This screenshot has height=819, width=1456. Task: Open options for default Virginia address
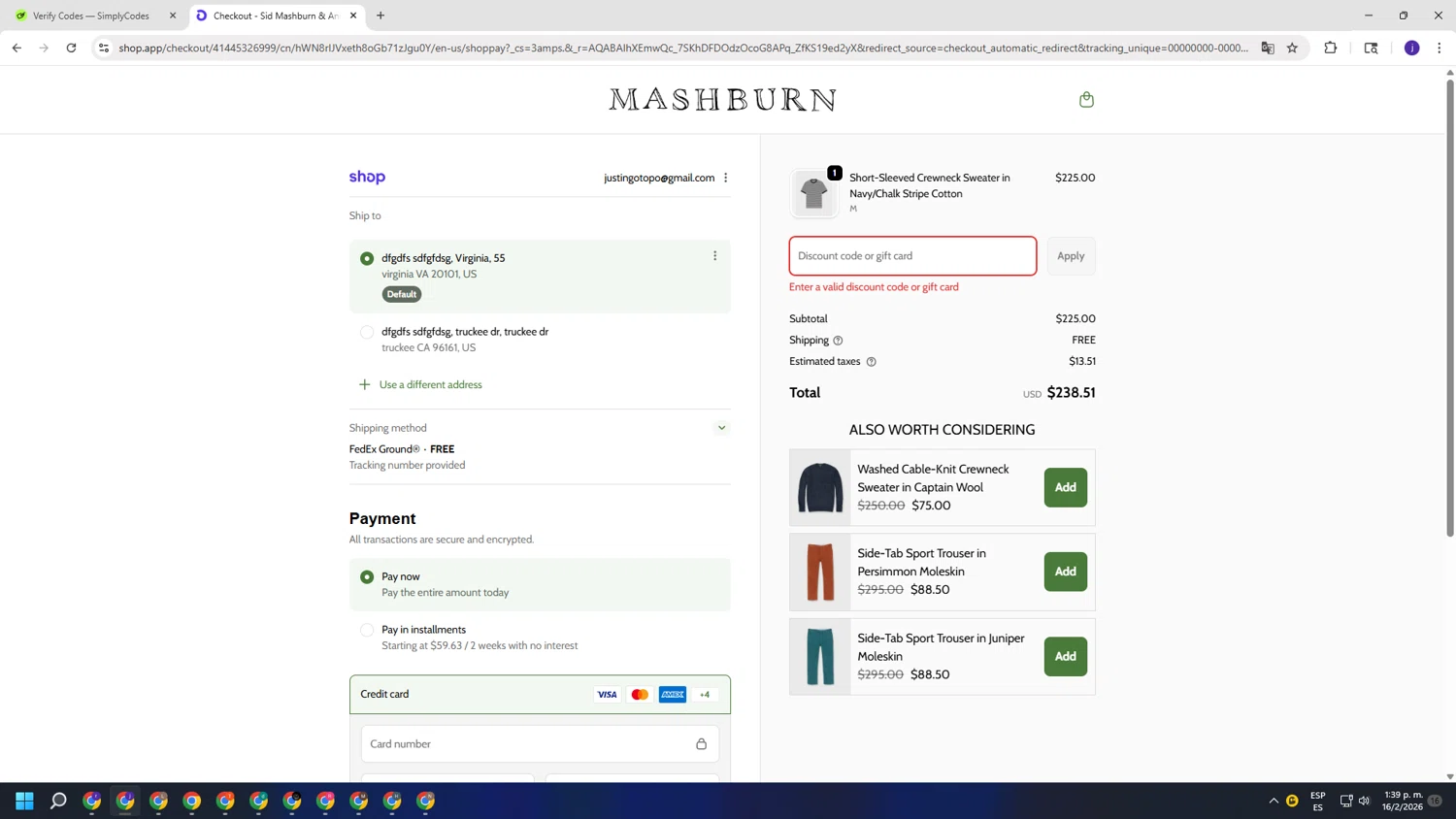pos(714,256)
